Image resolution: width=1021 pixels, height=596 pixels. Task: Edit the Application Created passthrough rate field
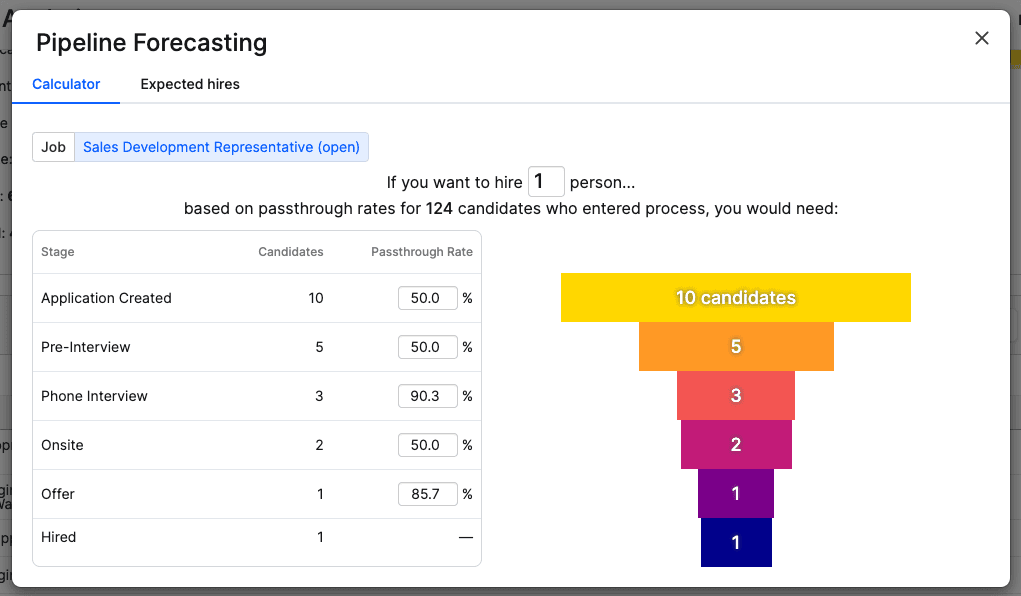point(427,298)
